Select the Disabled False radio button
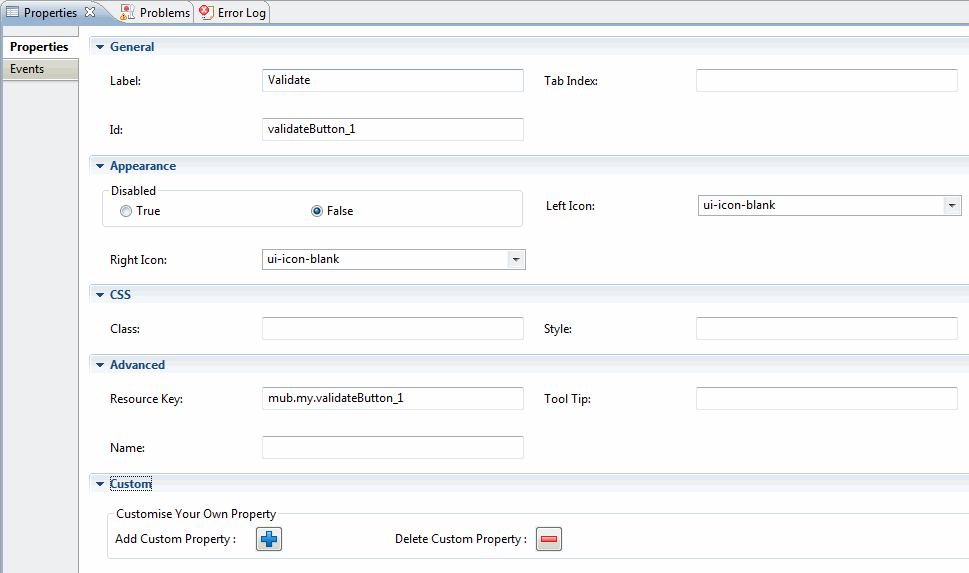969x573 pixels. click(317, 211)
